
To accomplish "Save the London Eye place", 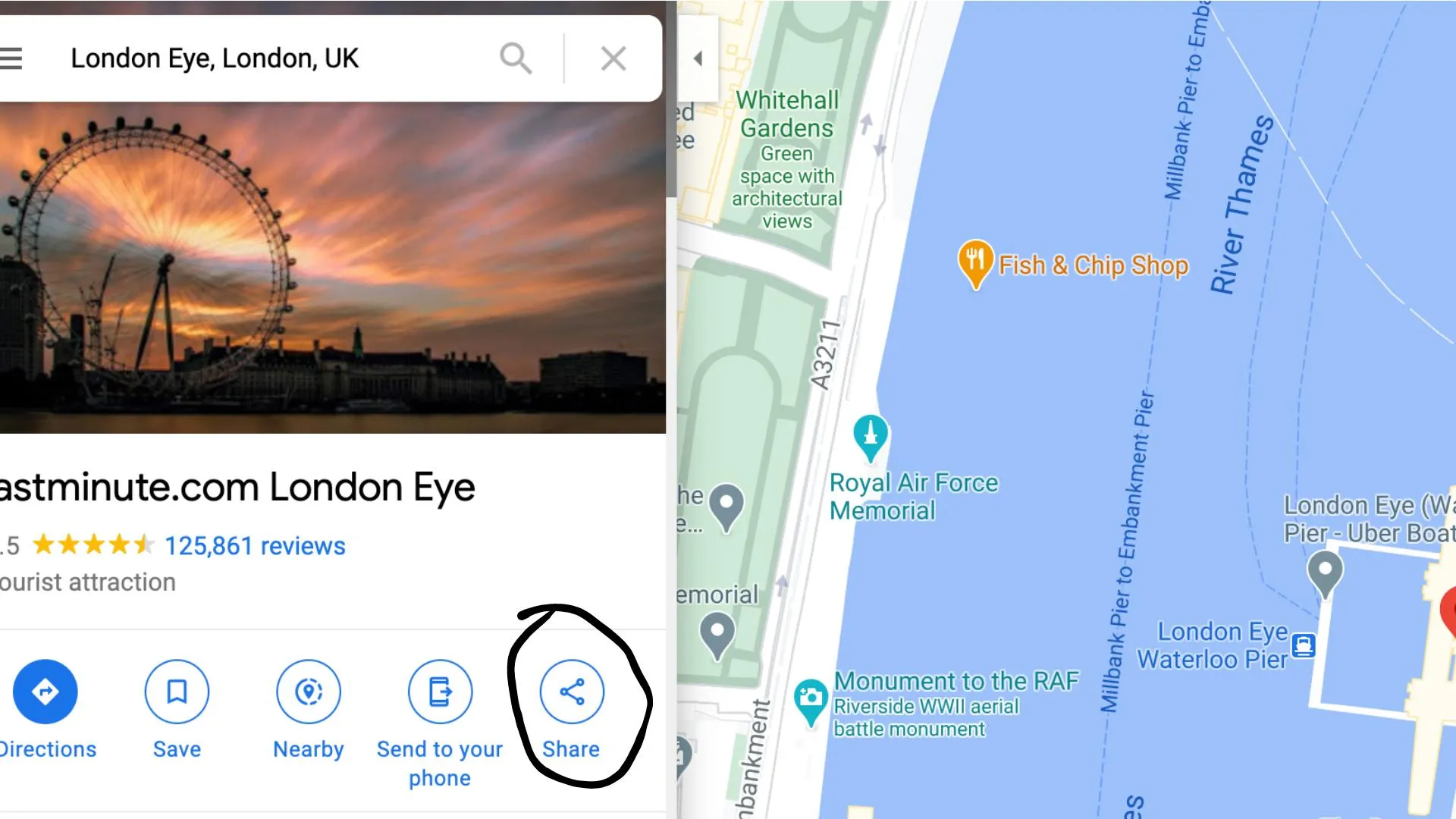I will pos(177,692).
